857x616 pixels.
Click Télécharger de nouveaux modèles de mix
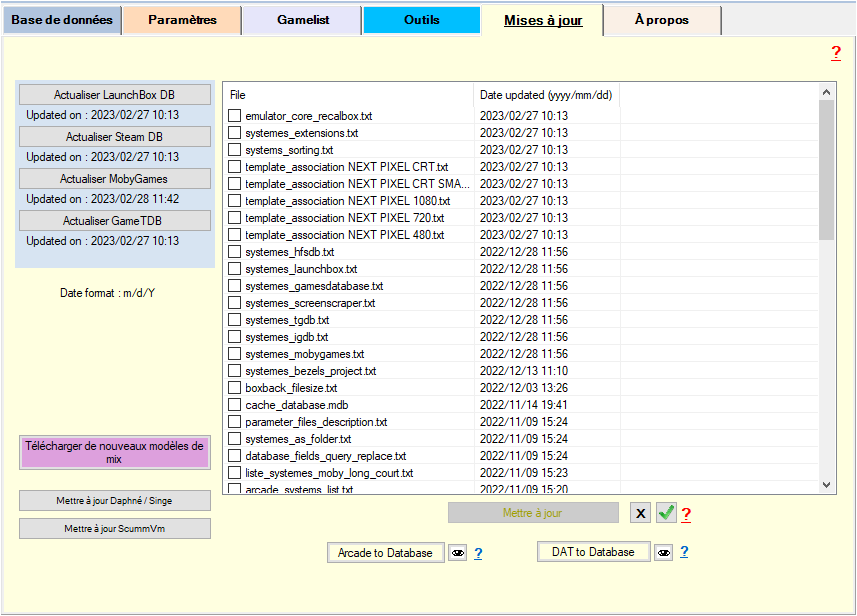click(x=114, y=452)
